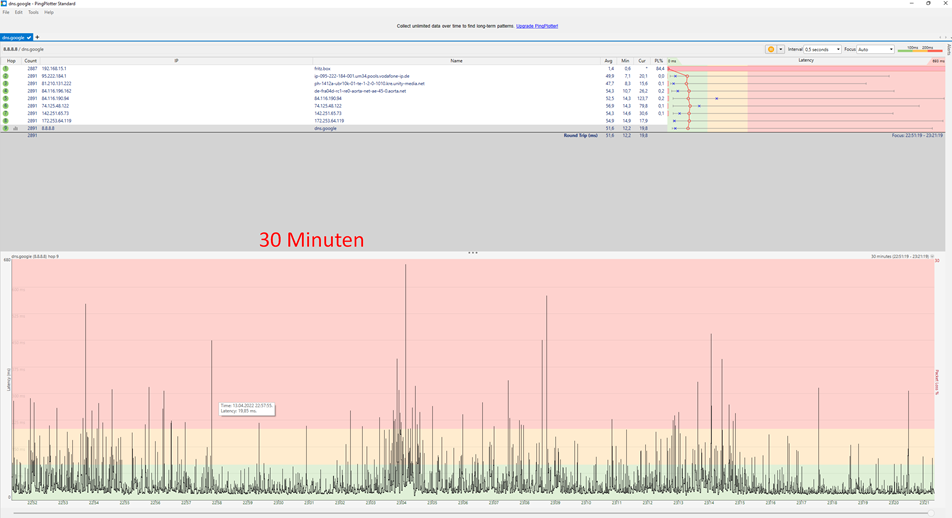952x518 pixels.
Task: Click the pause trace button
Action: pos(771,49)
